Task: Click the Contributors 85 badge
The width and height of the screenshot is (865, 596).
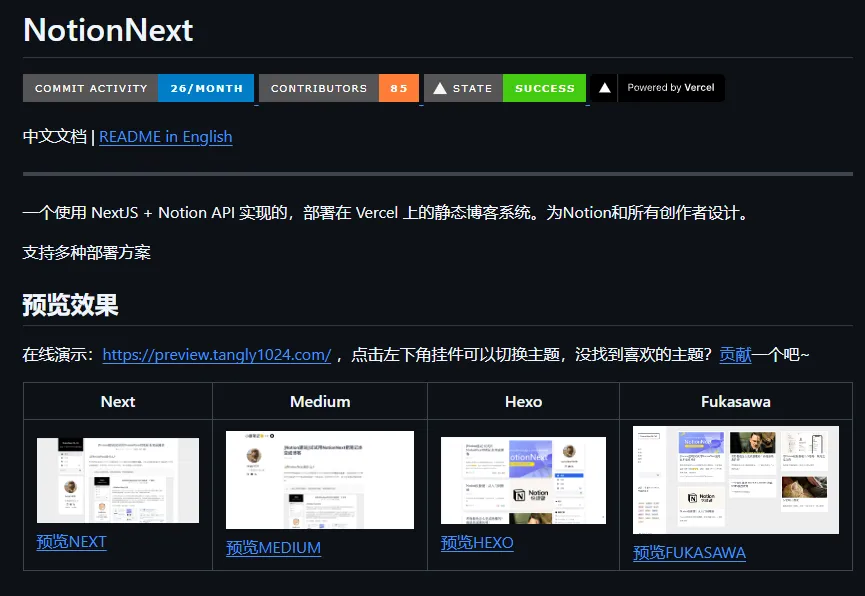Action: coord(339,88)
